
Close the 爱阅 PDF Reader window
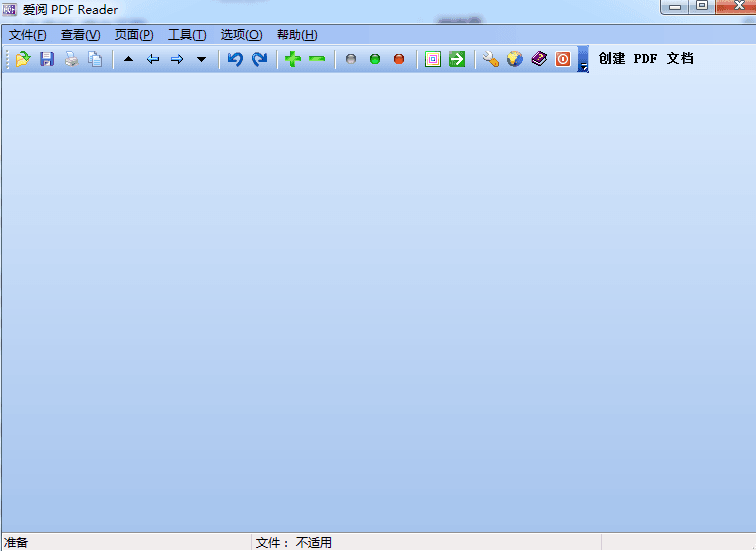coord(737,6)
